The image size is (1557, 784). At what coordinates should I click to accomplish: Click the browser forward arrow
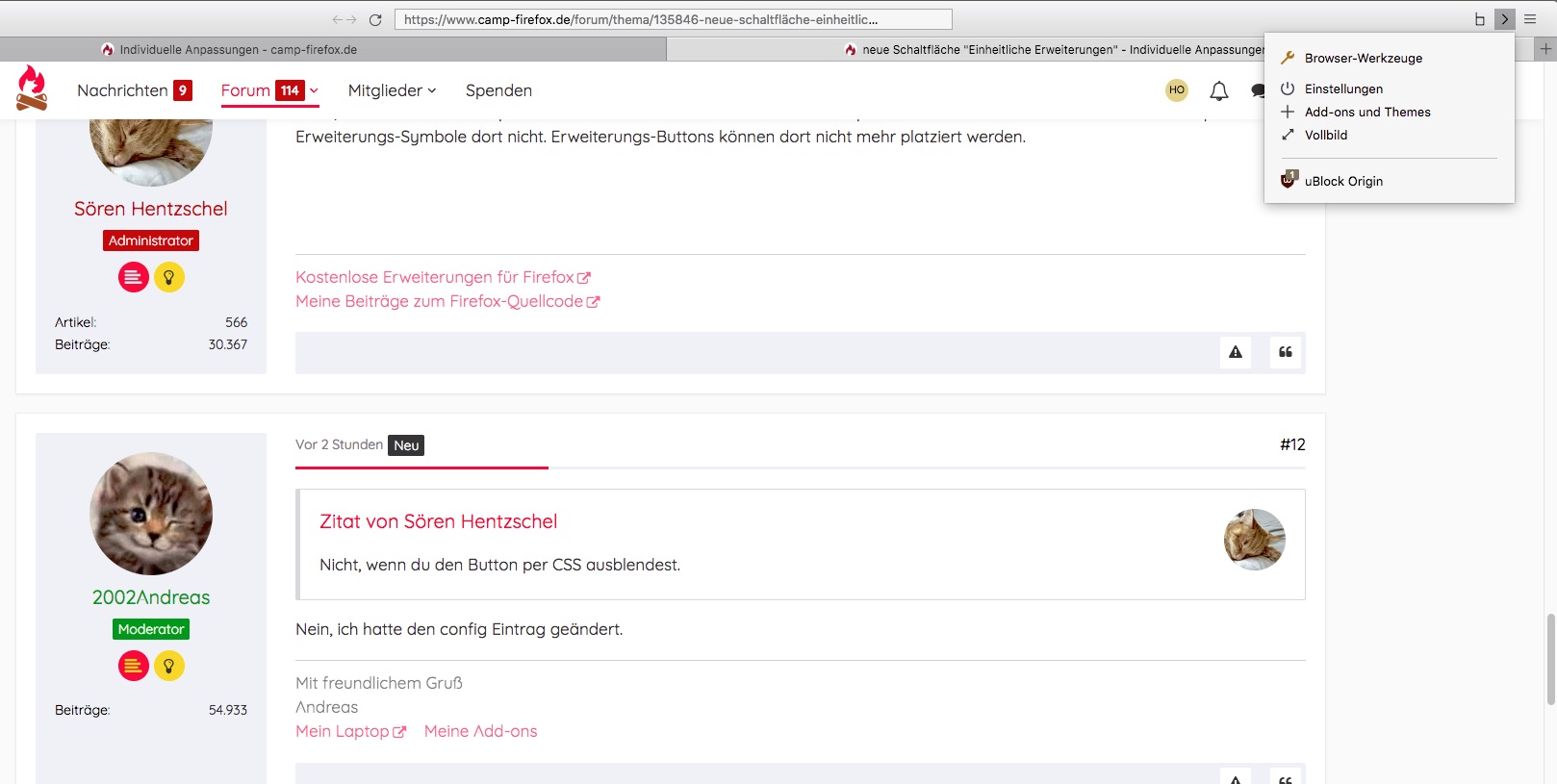point(351,19)
